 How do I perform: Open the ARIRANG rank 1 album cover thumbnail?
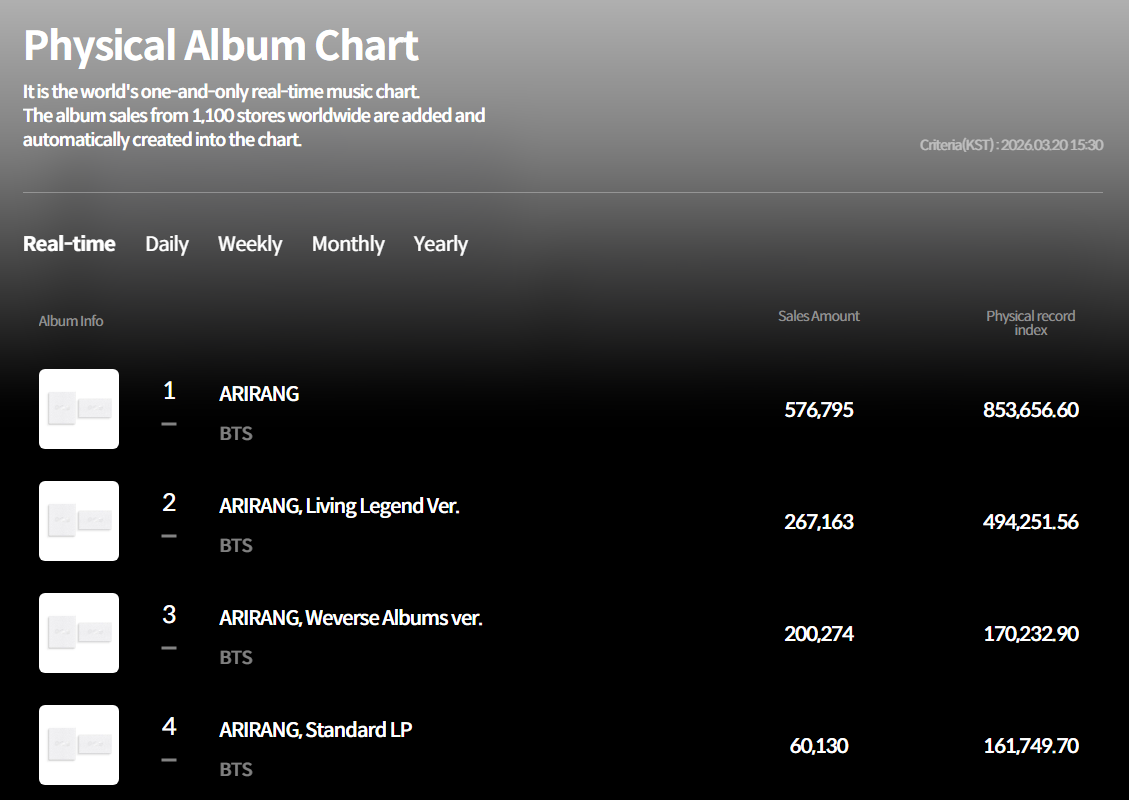(79, 409)
